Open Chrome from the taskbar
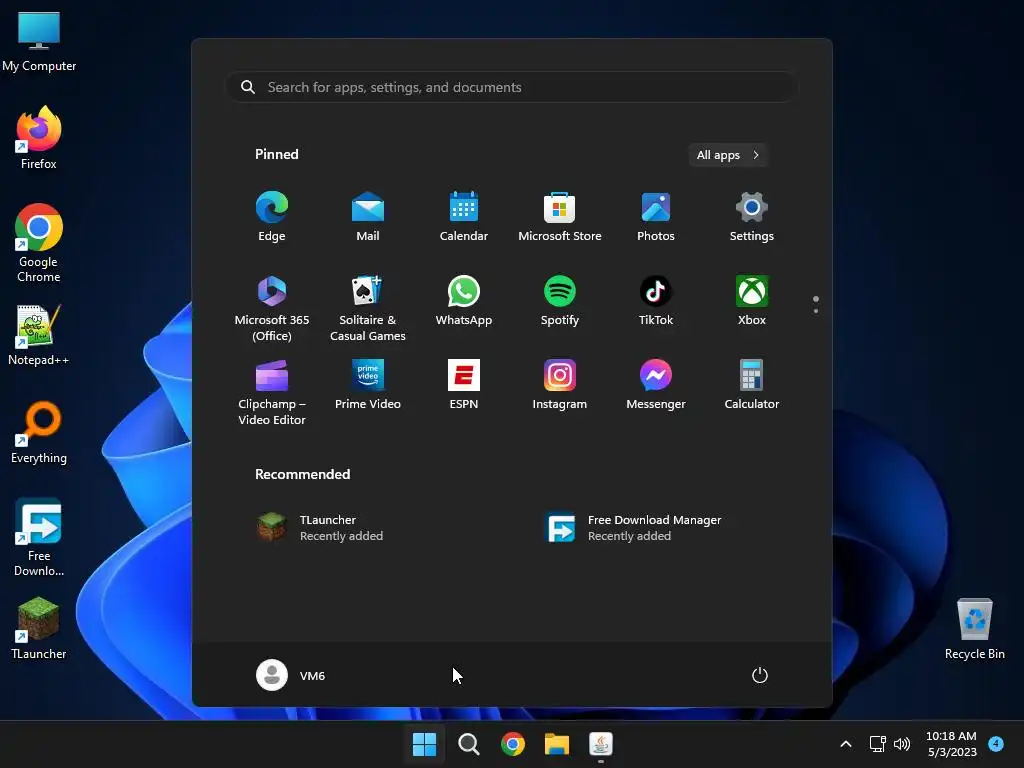1024x768 pixels. point(513,744)
